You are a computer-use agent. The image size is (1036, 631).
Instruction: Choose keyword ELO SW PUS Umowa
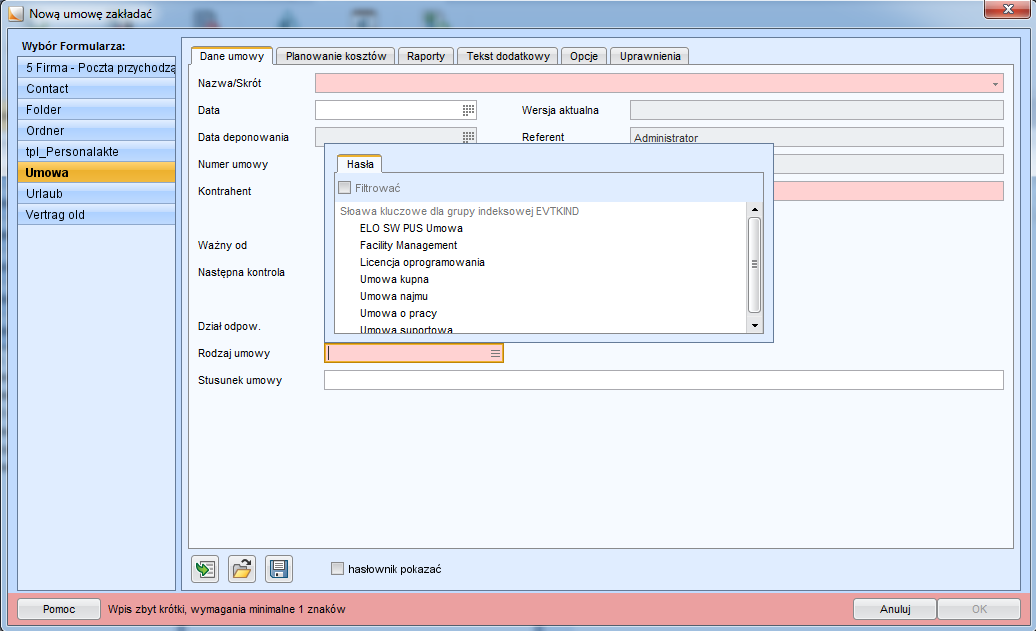pos(411,228)
